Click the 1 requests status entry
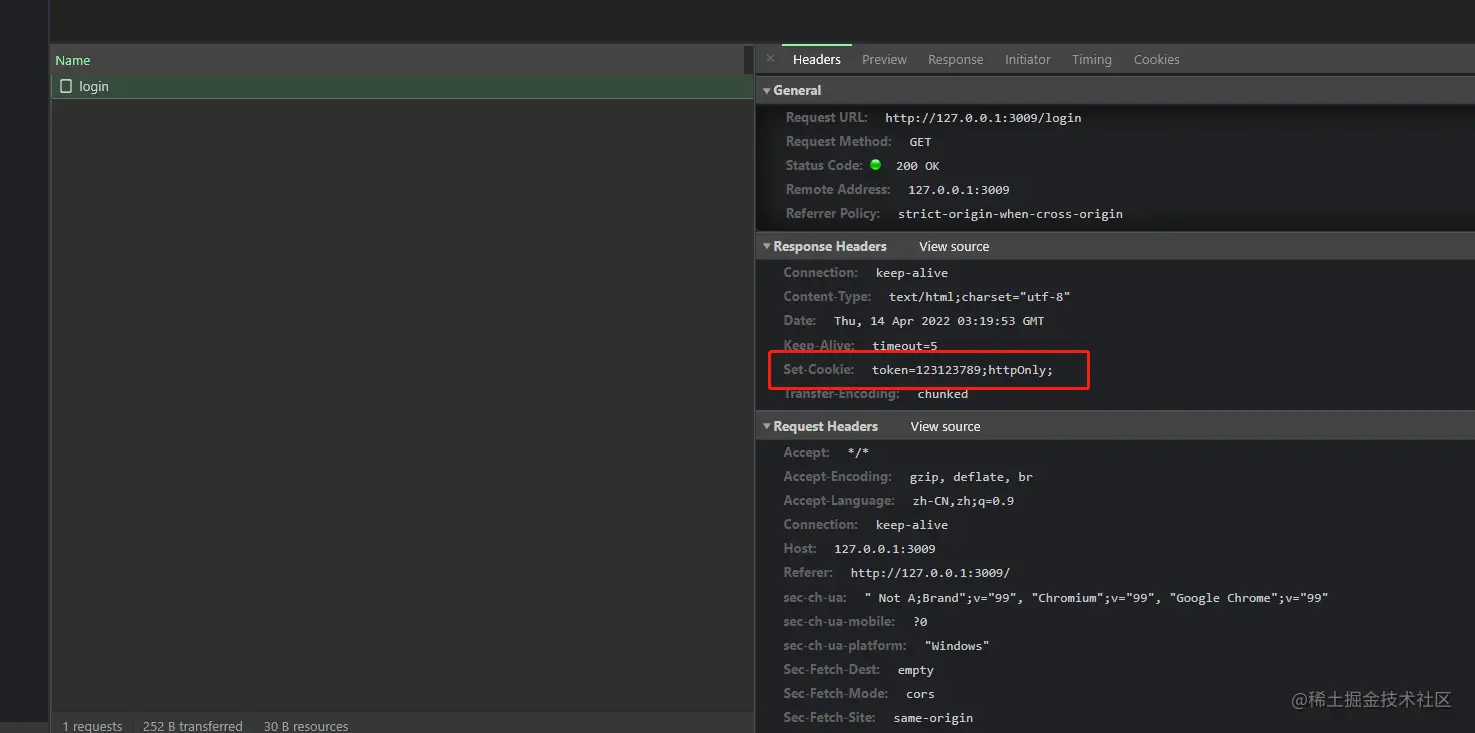The width and height of the screenshot is (1475, 733). coord(92,726)
